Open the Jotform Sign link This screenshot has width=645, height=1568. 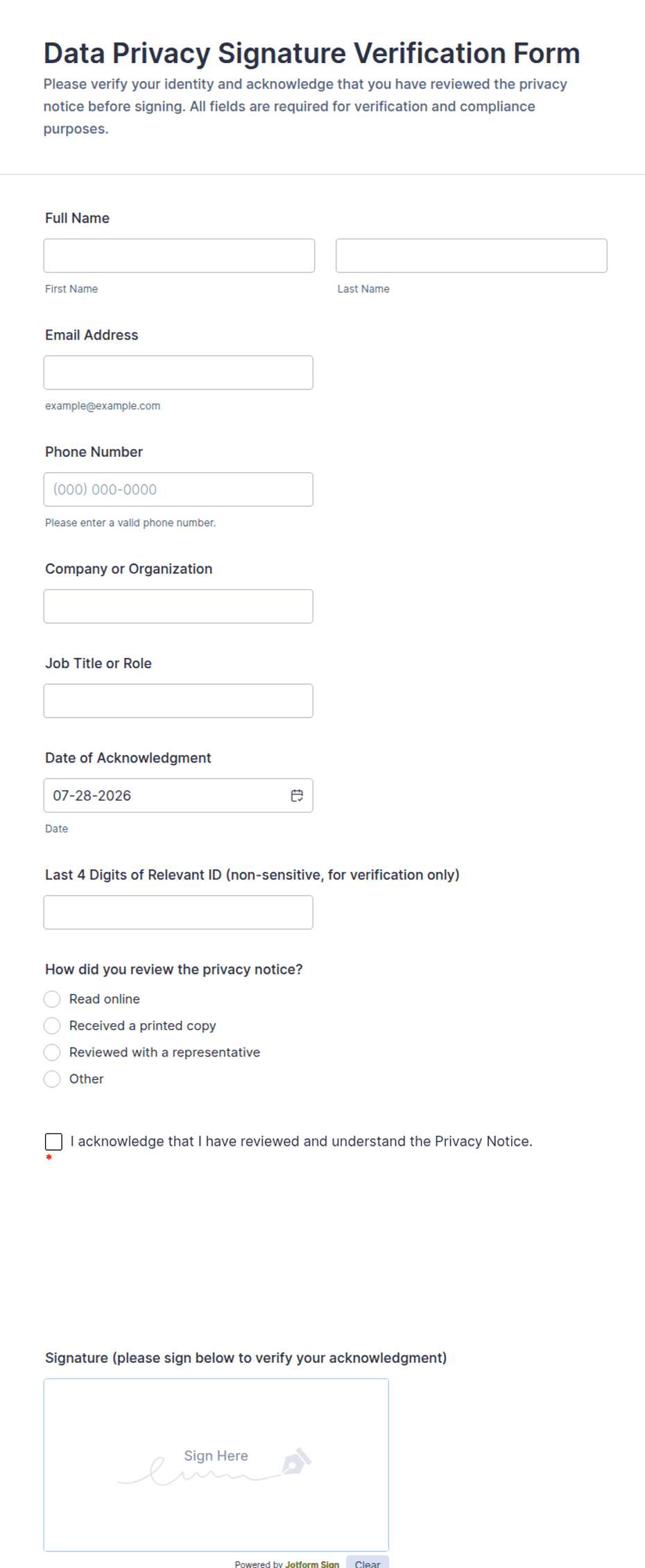click(x=312, y=1564)
